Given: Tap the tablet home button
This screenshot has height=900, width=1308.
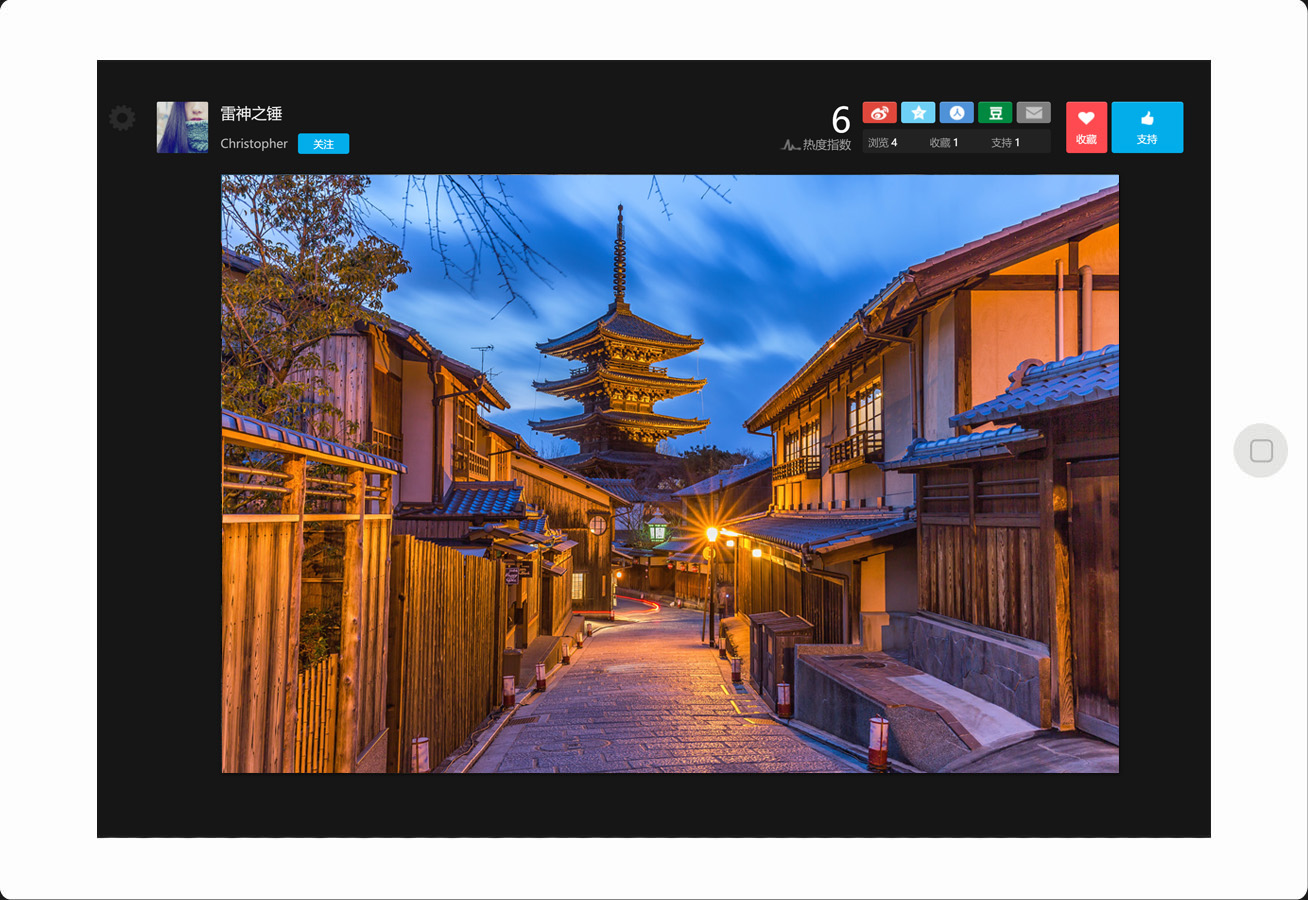Looking at the screenshot, I should pyautogui.click(x=1261, y=450).
